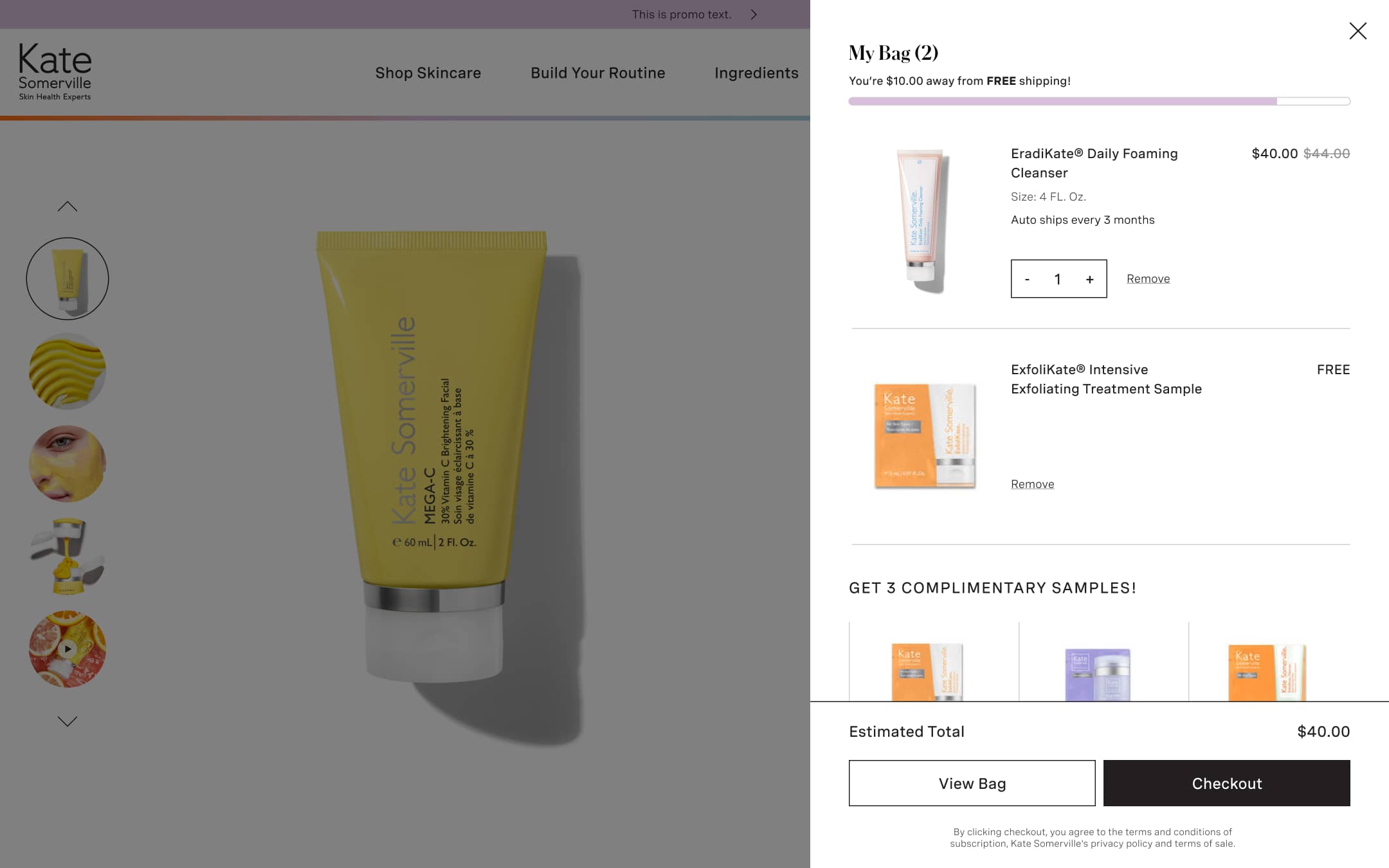1389x868 pixels.
Task: Show more thumbnails with down chevron
Action: 68,721
